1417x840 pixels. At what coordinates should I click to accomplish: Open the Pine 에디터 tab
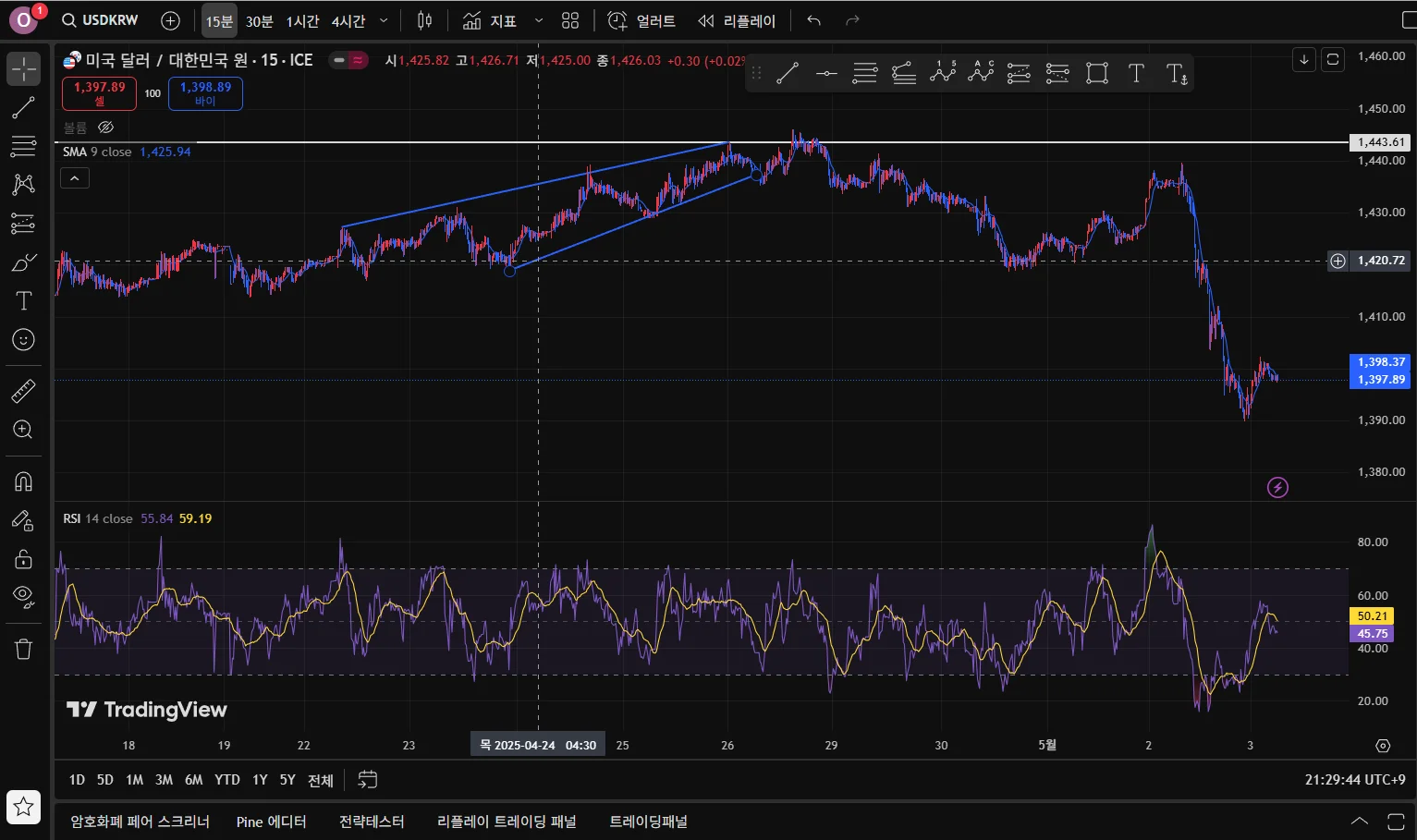271,822
